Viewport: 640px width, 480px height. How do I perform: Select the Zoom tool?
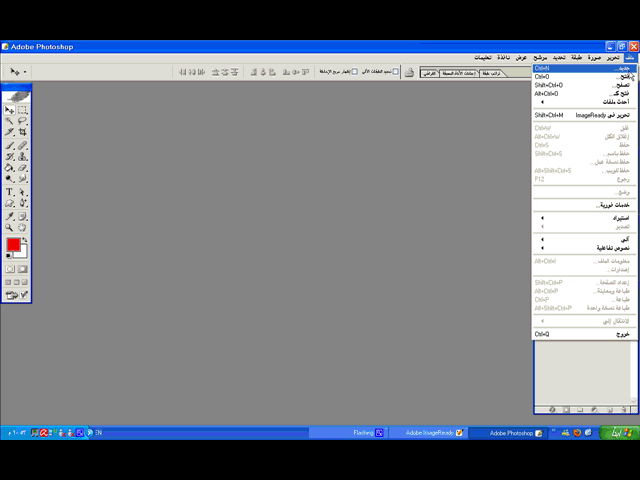coord(10,227)
